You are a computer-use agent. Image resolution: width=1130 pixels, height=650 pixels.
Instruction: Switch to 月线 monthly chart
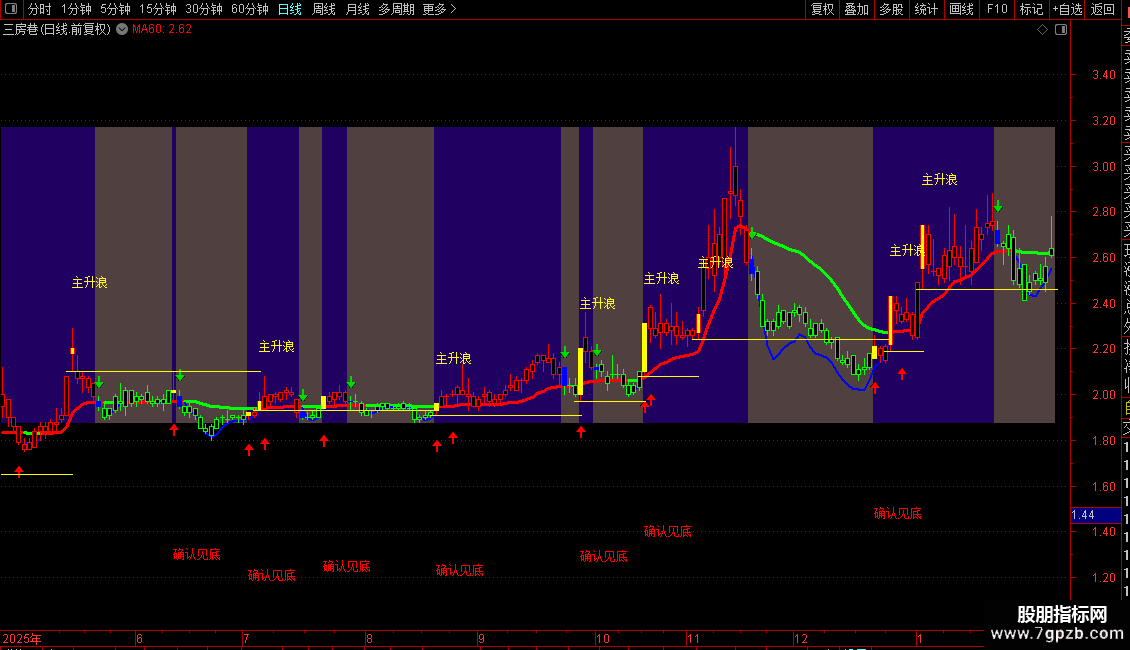(357, 9)
